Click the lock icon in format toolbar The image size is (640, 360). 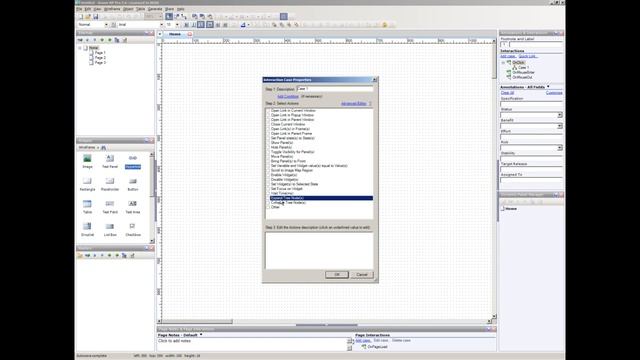click(384, 25)
